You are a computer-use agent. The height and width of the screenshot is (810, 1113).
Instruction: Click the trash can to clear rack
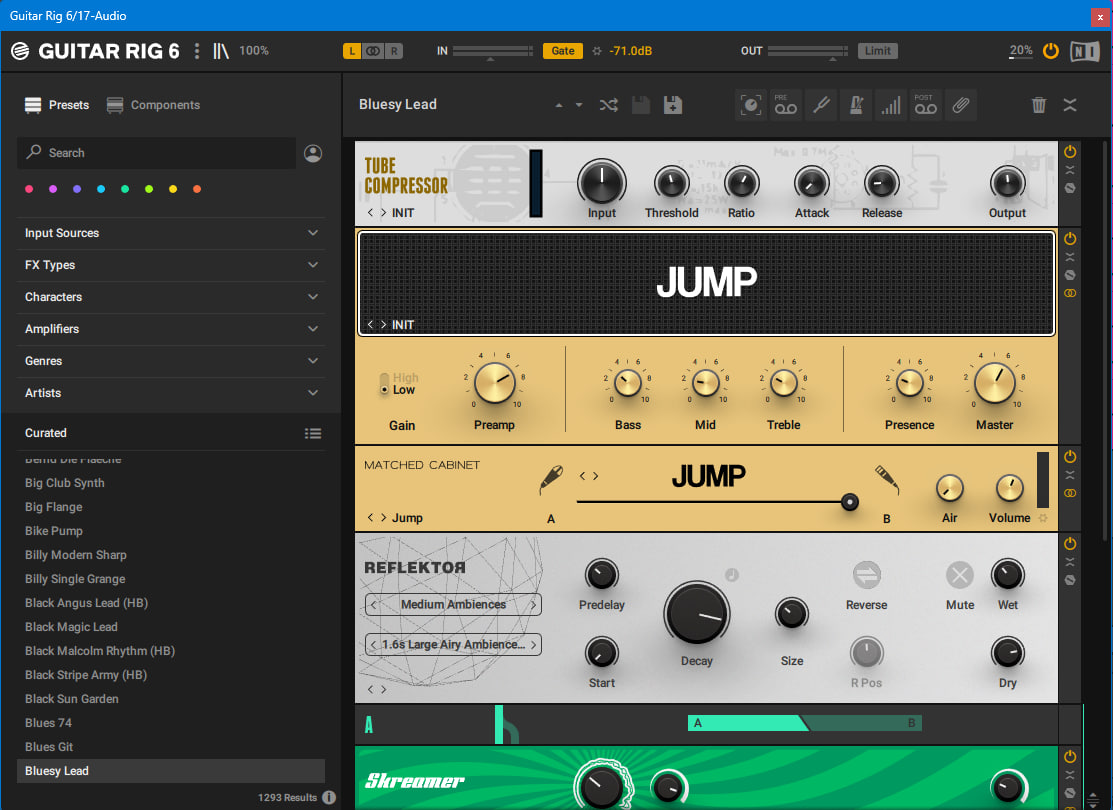click(x=1038, y=105)
